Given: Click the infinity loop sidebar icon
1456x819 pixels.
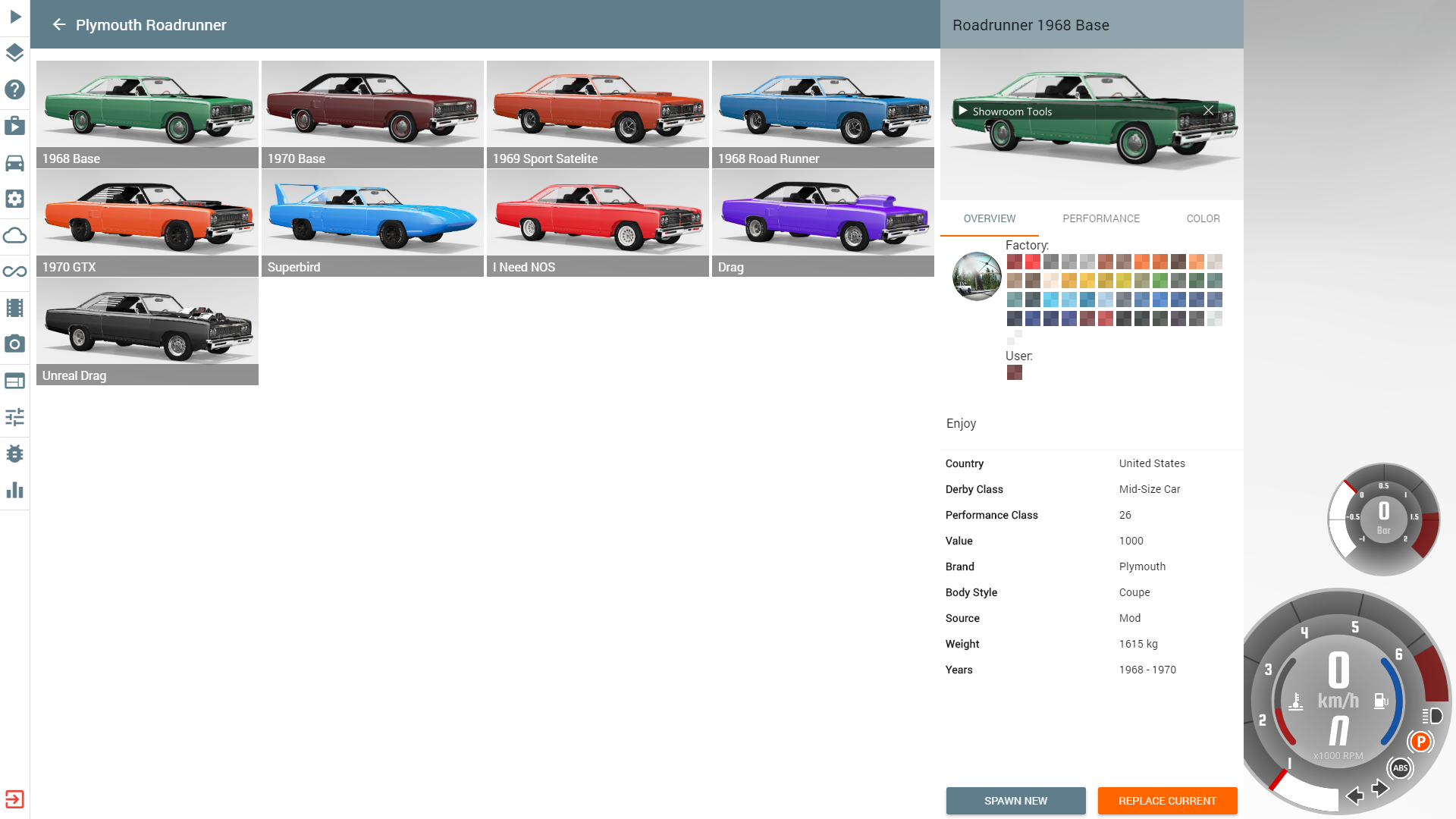Looking at the screenshot, I should click(x=14, y=271).
